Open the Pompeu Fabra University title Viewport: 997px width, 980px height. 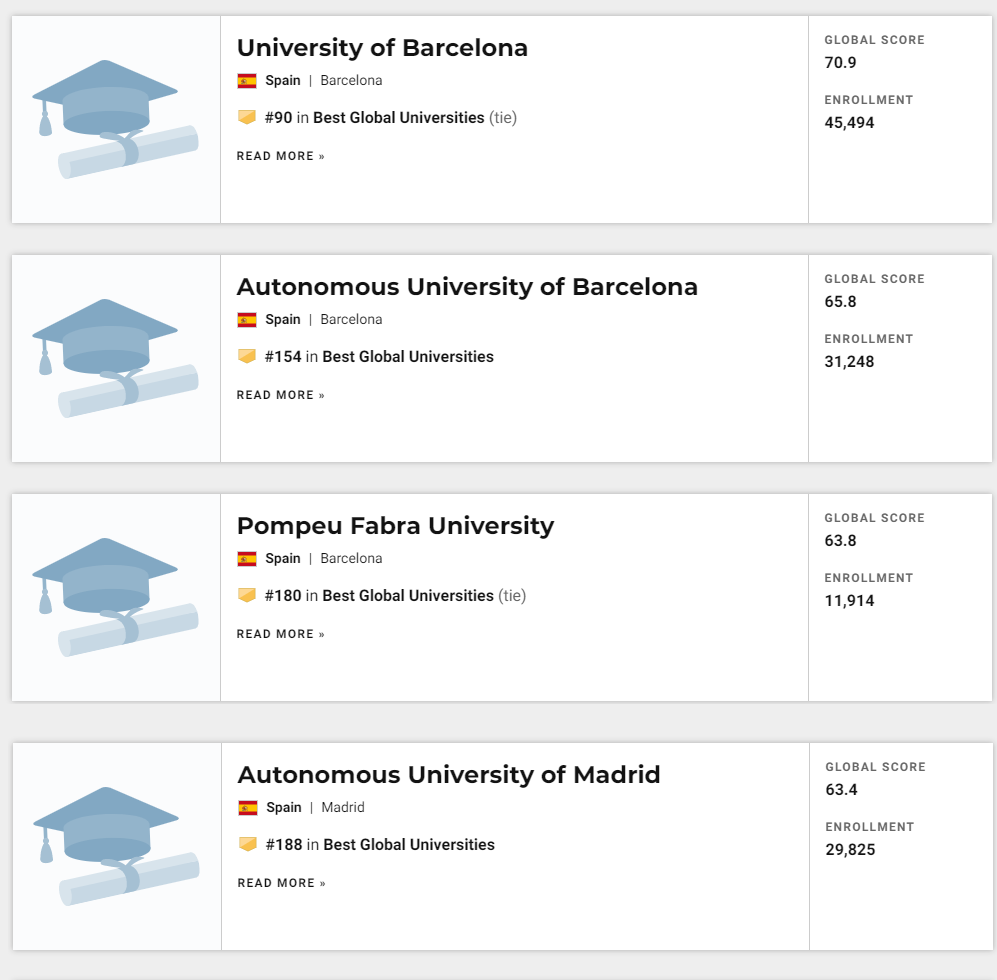tap(395, 526)
